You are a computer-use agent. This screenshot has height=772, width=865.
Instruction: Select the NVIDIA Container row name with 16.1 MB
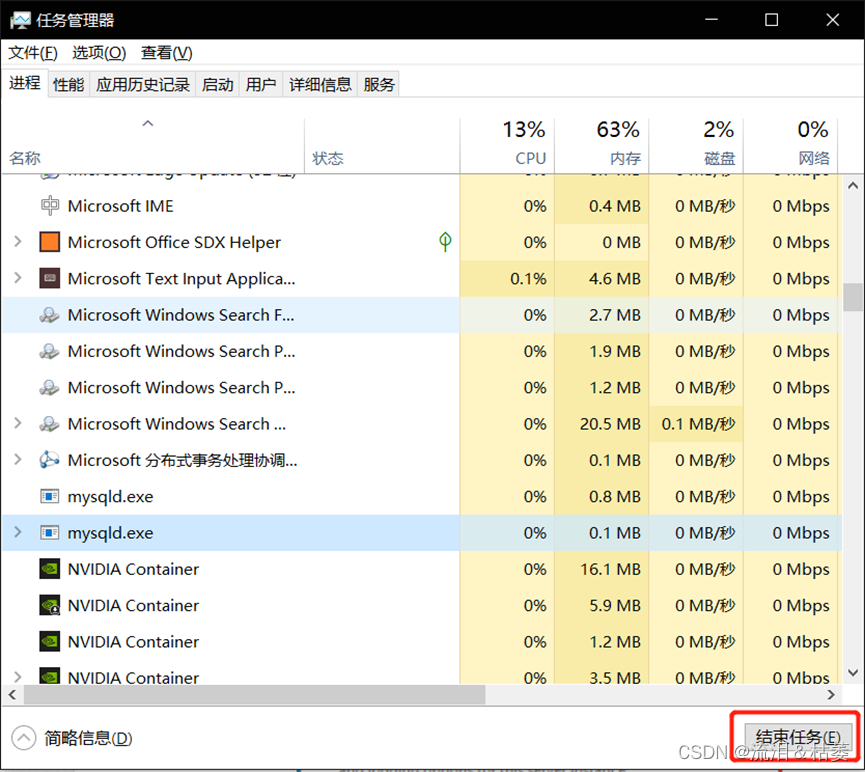(133, 569)
